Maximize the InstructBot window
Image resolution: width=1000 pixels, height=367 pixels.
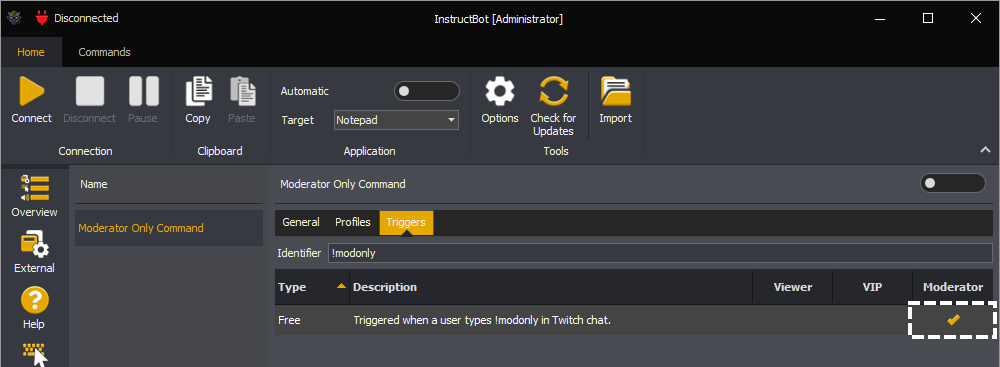tap(928, 19)
